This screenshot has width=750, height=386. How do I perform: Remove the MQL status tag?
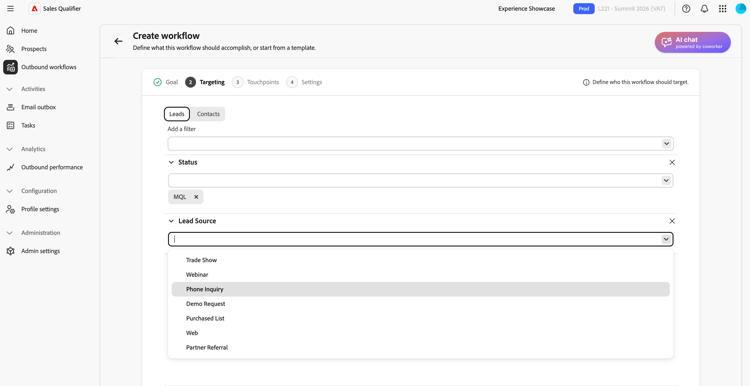(196, 197)
